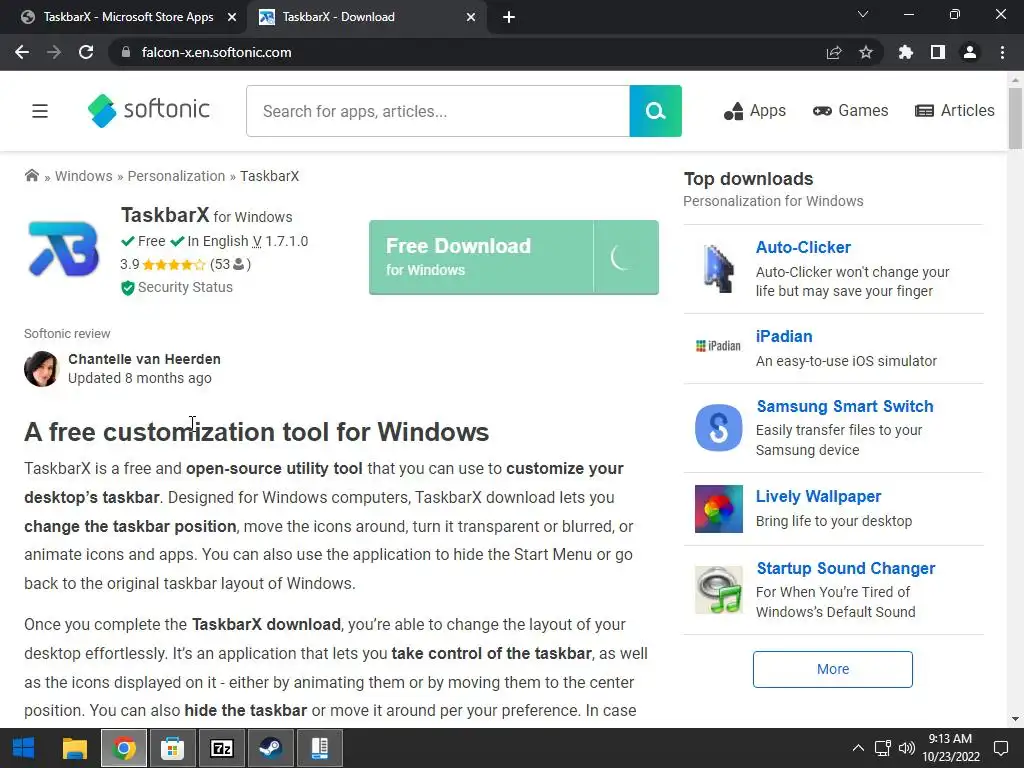Open the Apps section
Image resolution: width=1024 pixels, height=768 pixels.
(x=754, y=111)
